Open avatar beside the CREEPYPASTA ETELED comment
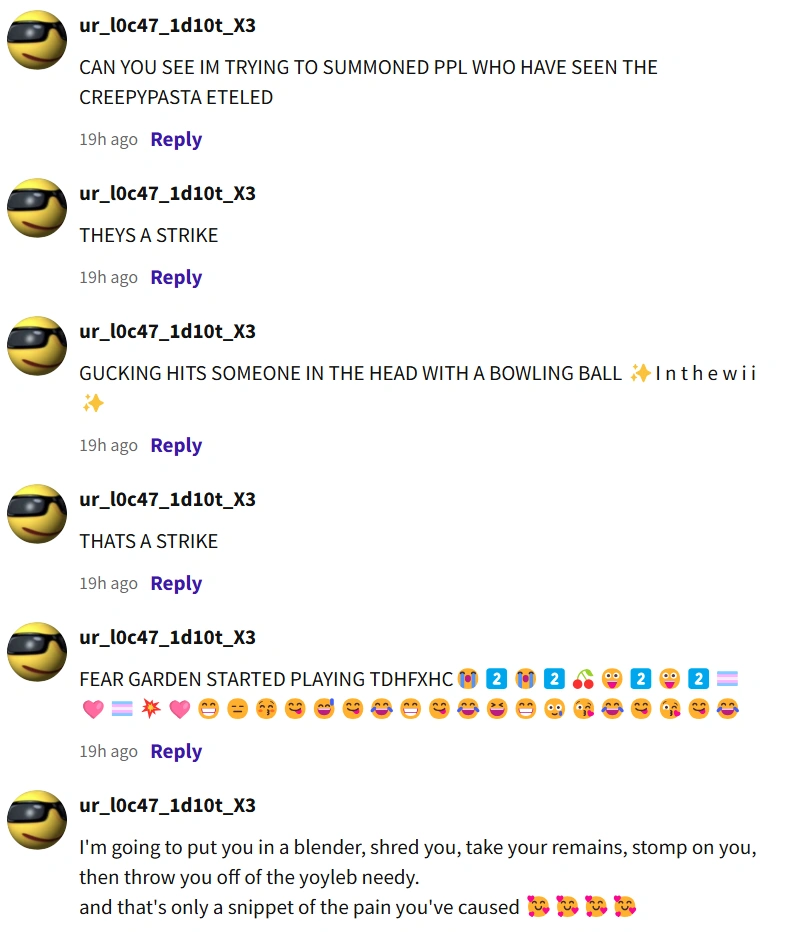785x932 pixels. tap(37, 40)
